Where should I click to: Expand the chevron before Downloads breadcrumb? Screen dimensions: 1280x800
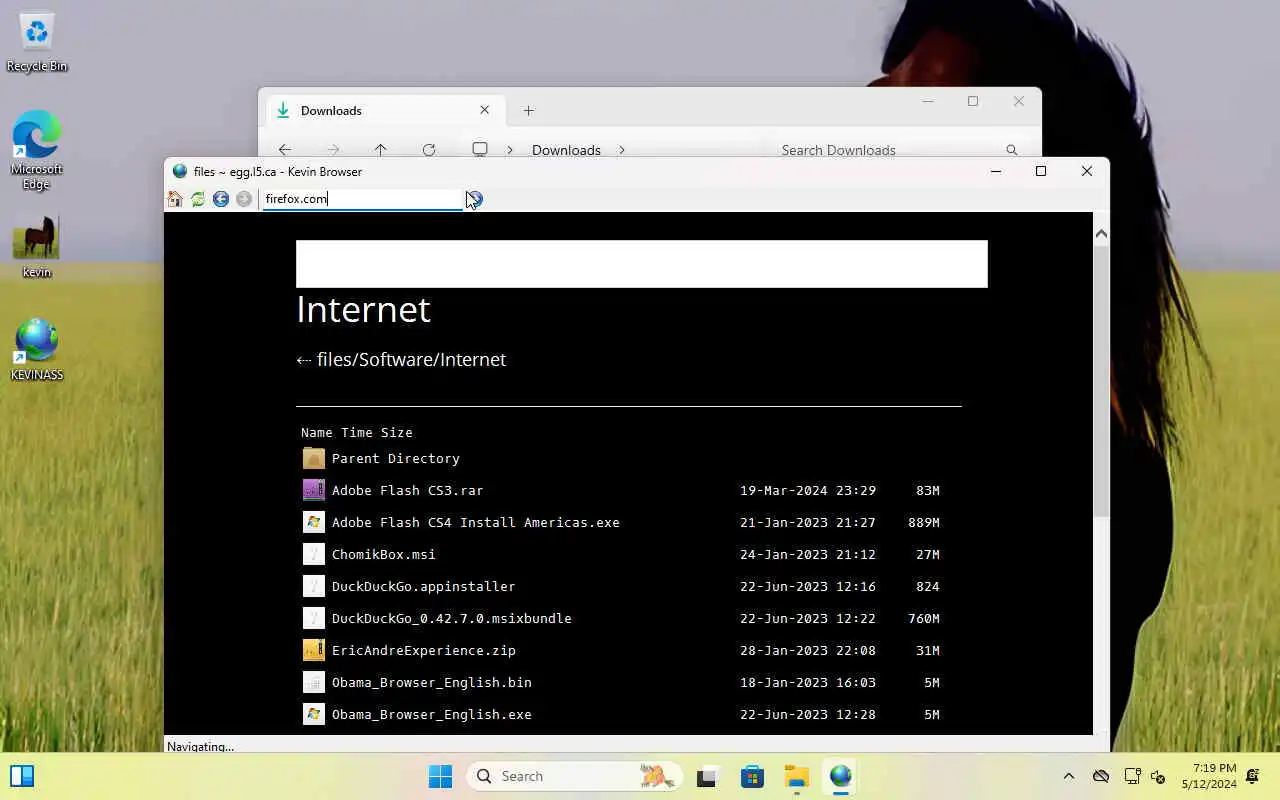[510, 150]
